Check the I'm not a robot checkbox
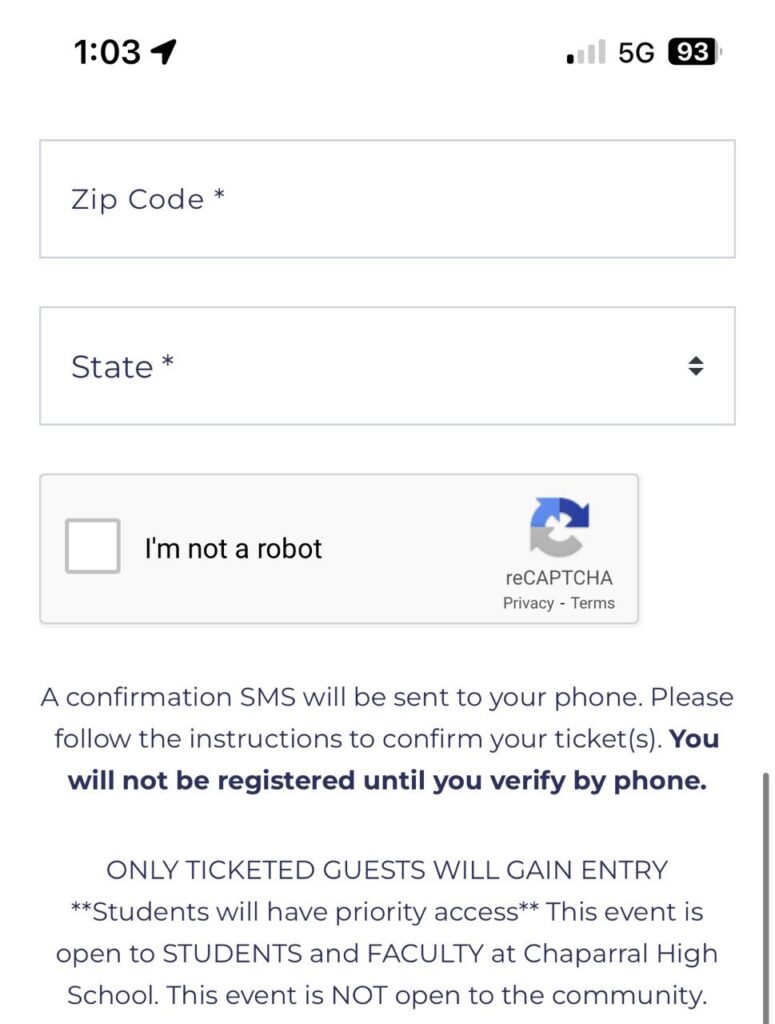 pyautogui.click(x=93, y=546)
